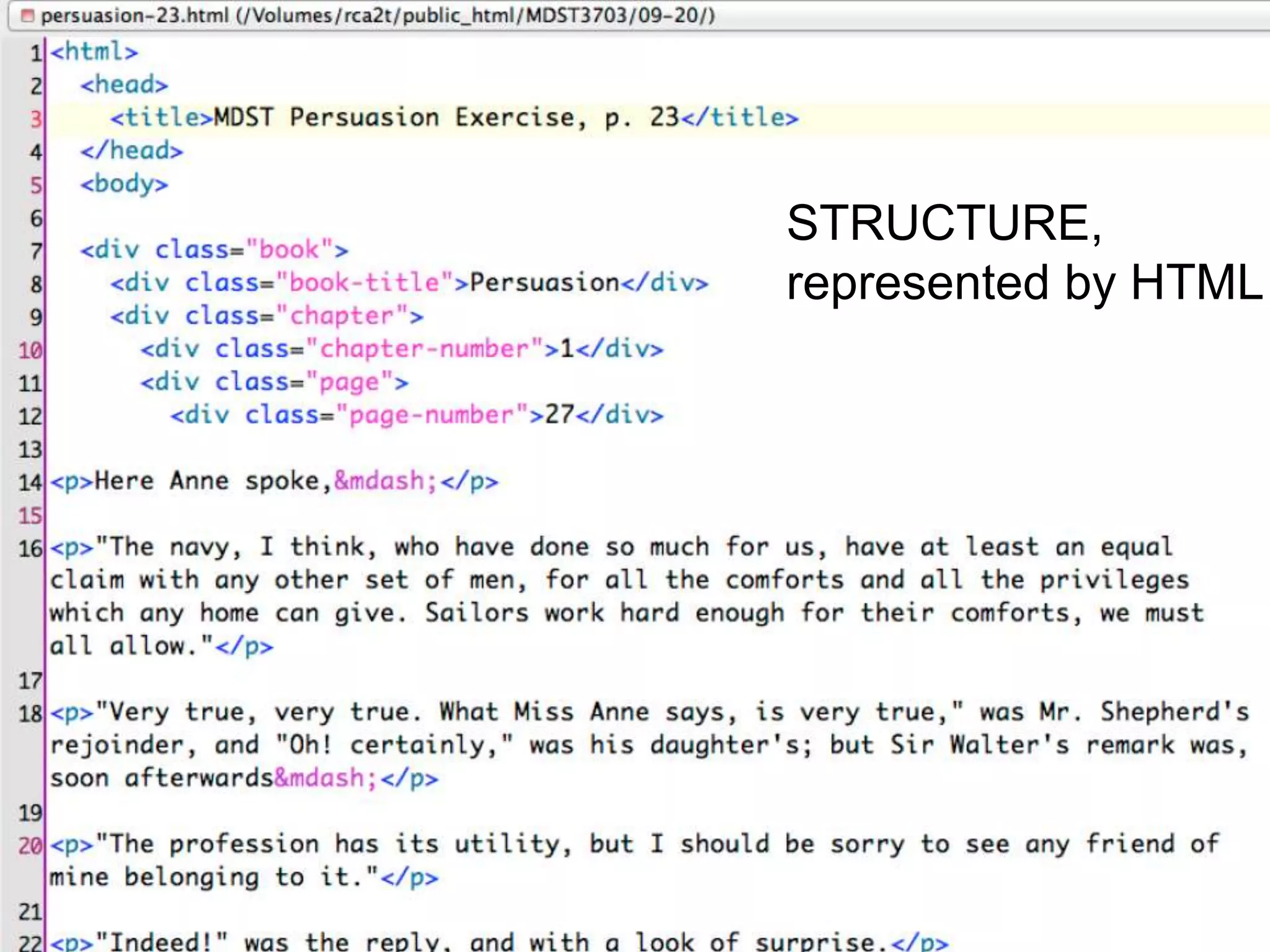Click the div class="chapter" line

click(x=267, y=316)
